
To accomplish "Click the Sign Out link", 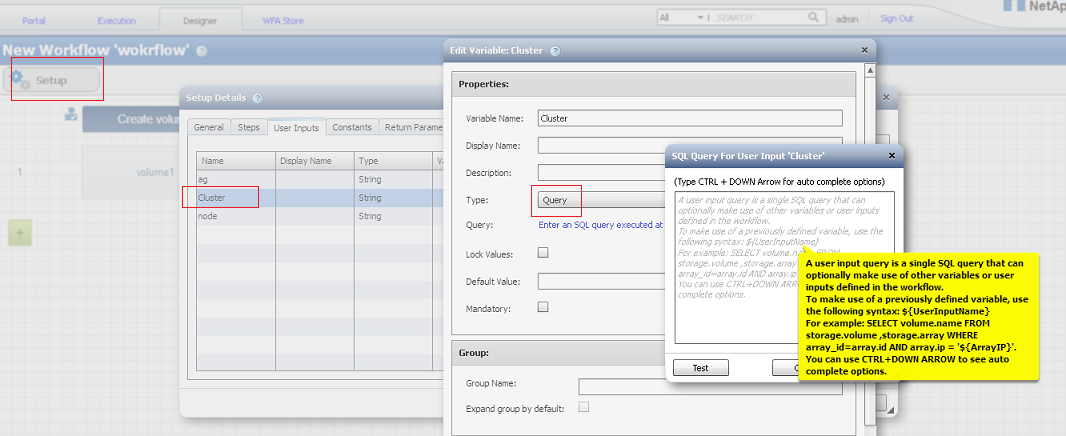I will pyautogui.click(x=896, y=18).
